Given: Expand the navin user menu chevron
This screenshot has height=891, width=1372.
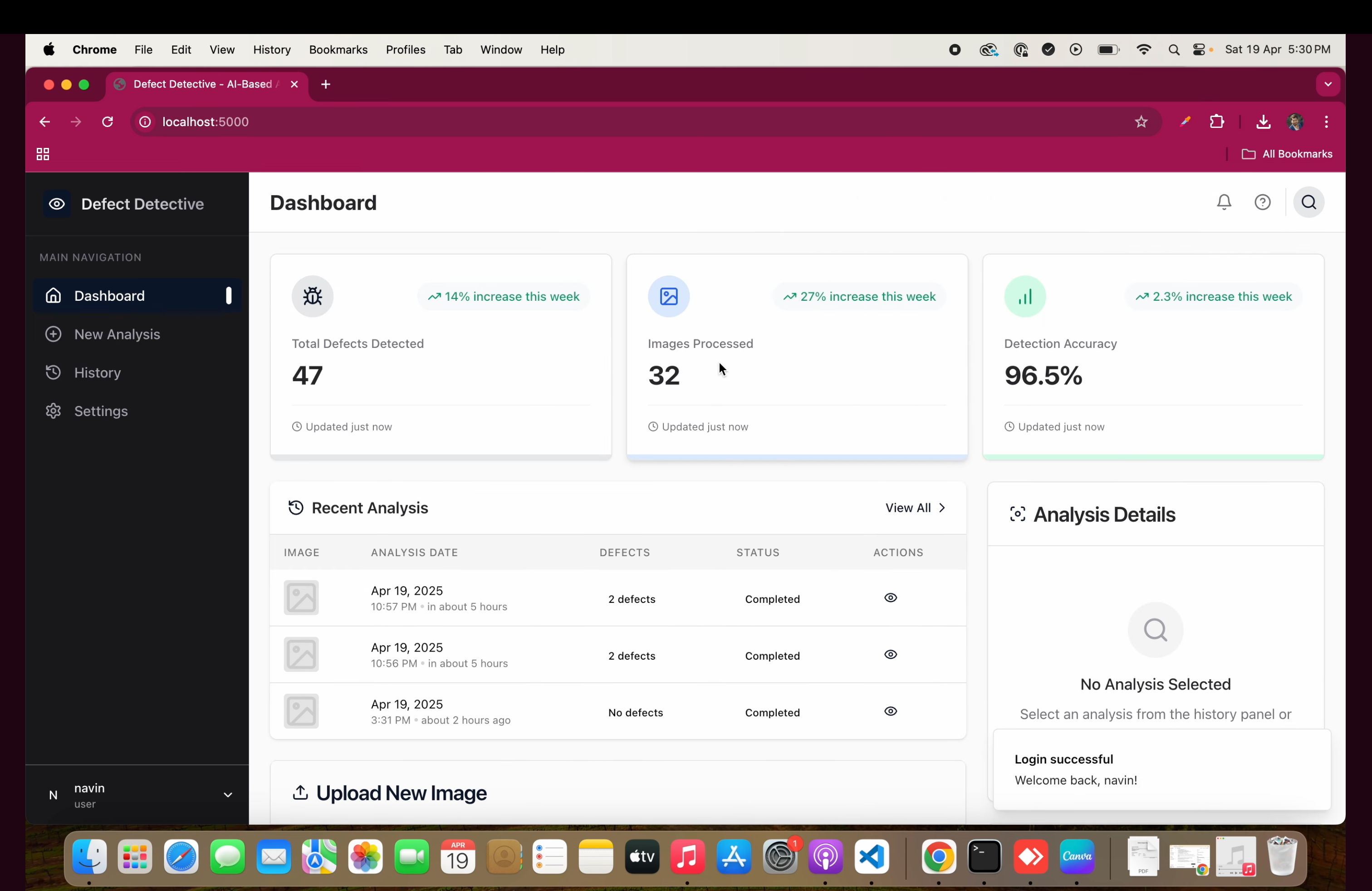Looking at the screenshot, I should [x=228, y=795].
